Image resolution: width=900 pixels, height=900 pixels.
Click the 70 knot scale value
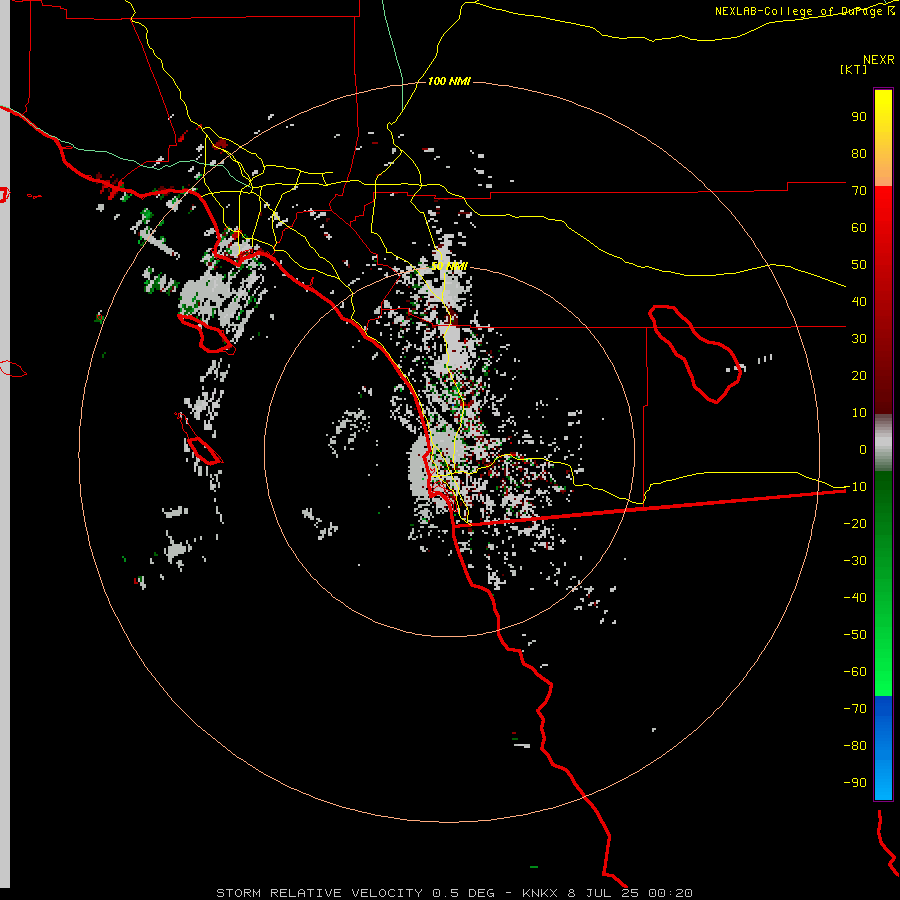point(859,191)
